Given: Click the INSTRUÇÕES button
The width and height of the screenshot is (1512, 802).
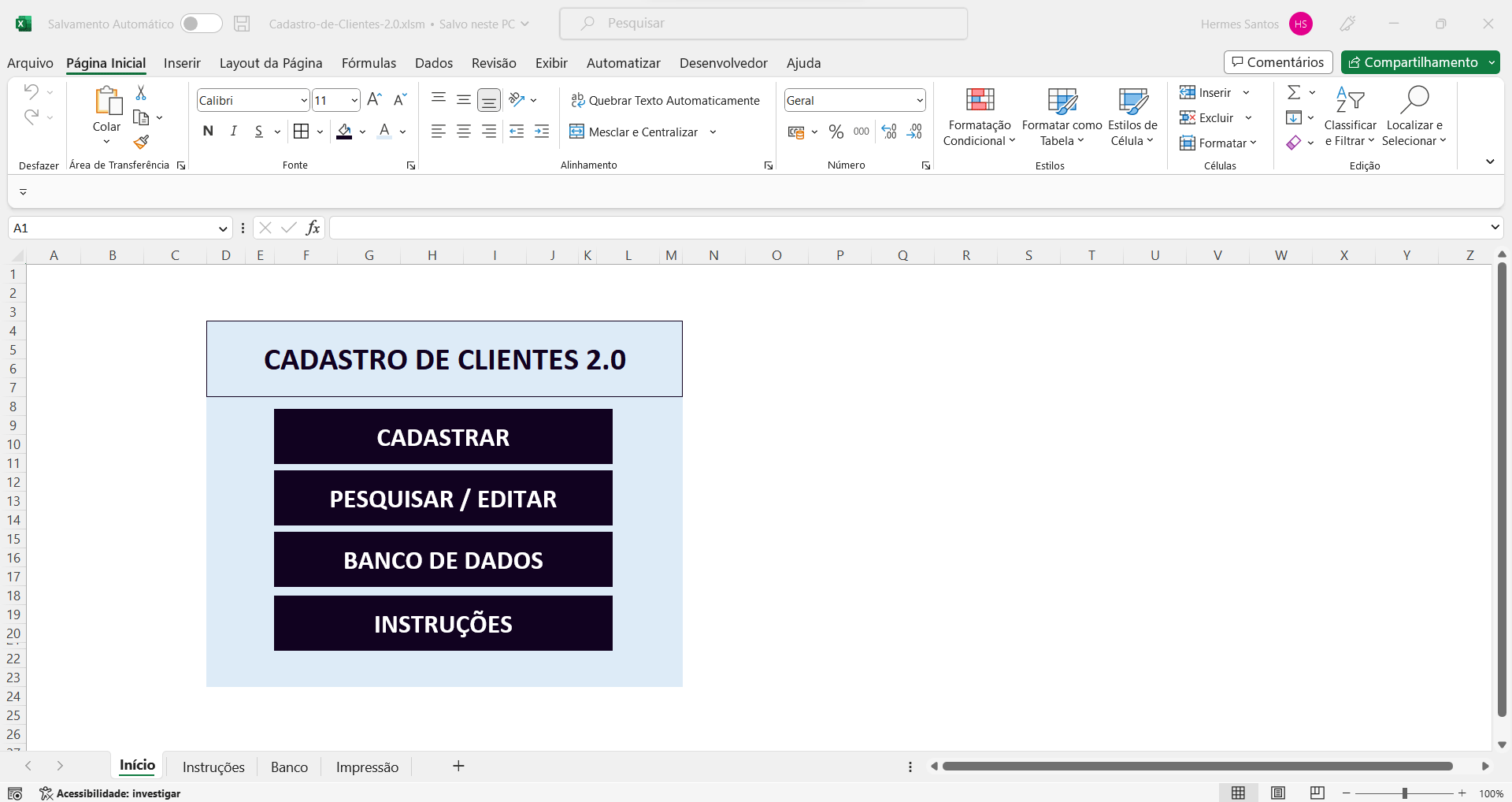Looking at the screenshot, I should pyautogui.click(x=443, y=623).
